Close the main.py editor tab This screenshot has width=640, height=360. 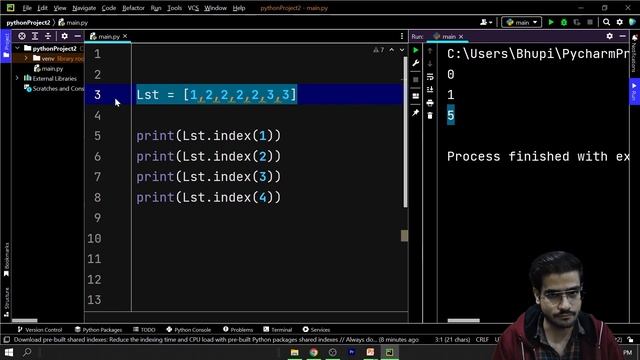click(x=125, y=36)
